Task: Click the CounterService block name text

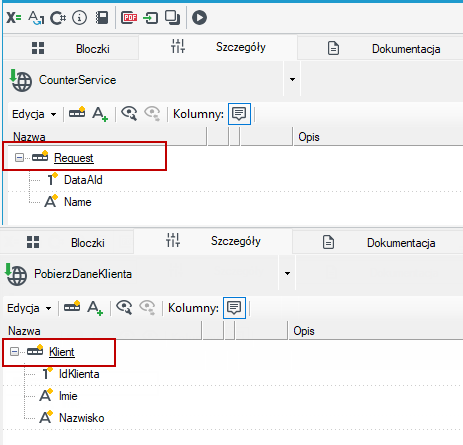Action: (77, 80)
